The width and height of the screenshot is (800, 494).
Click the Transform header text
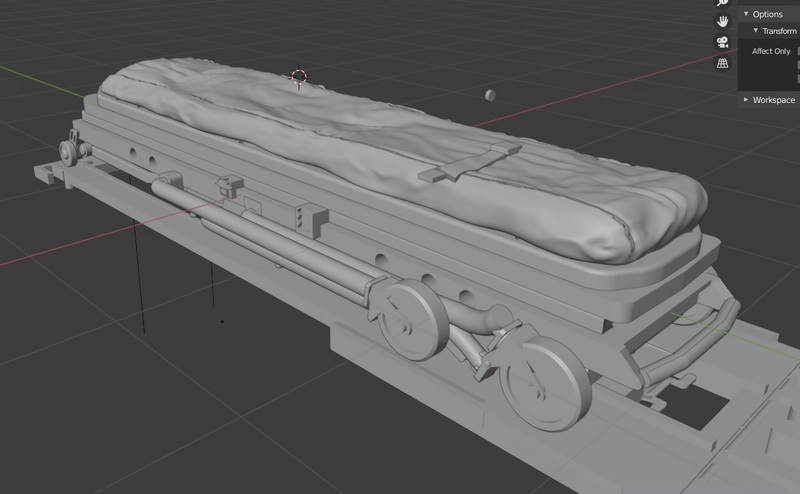779,31
